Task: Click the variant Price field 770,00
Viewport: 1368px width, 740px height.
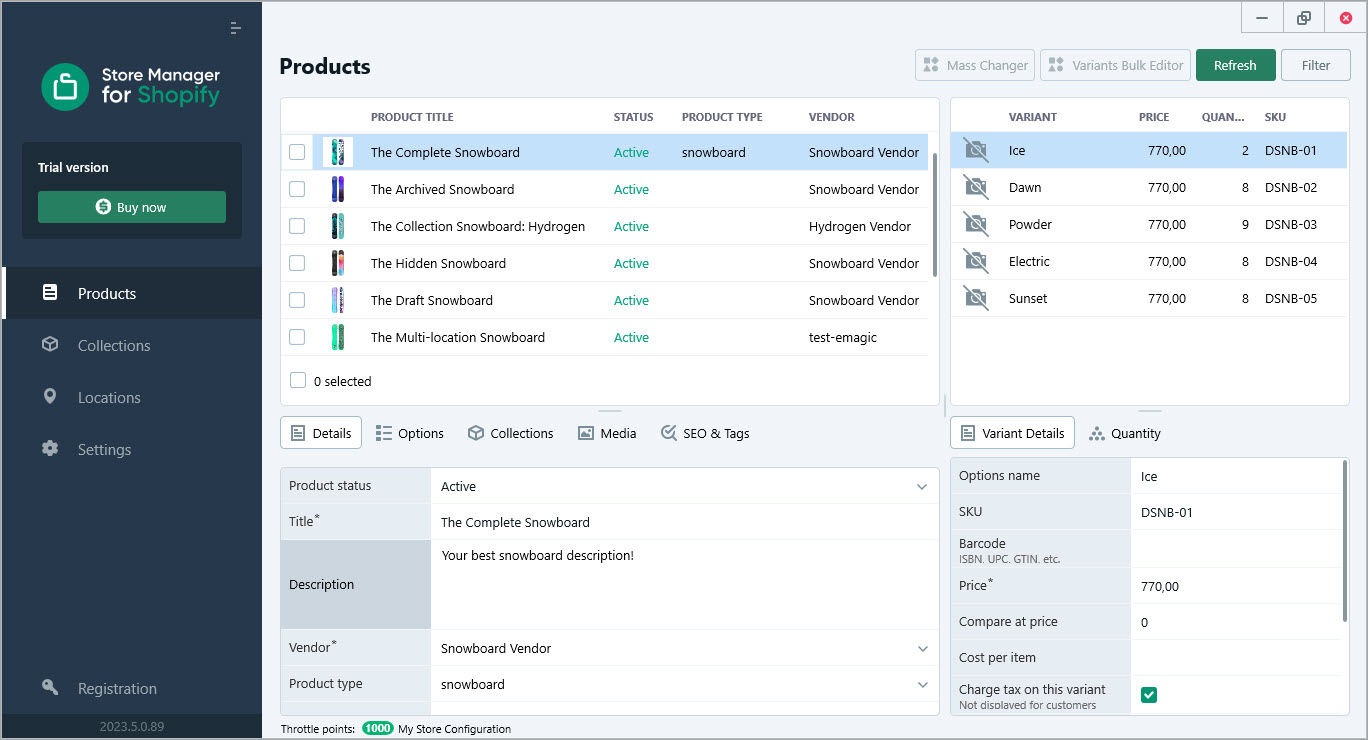Action: pyautogui.click(x=1236, y=586)
